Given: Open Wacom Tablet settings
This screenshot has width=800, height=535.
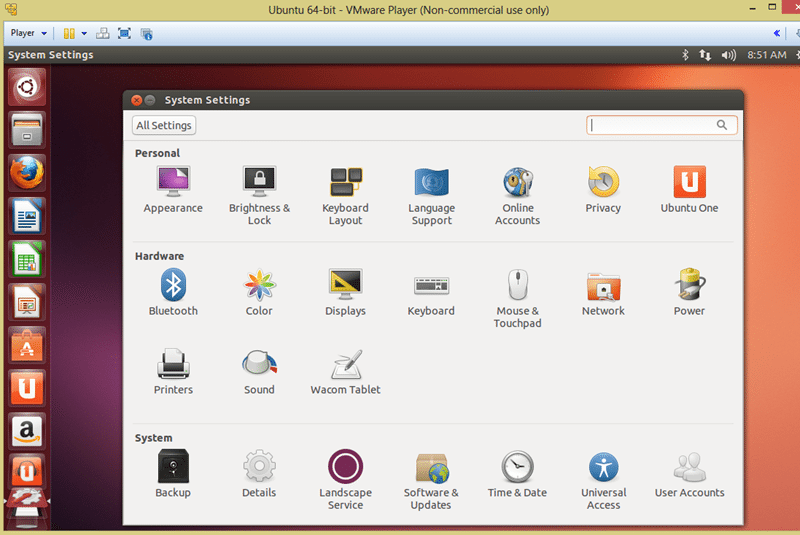Looking at the screenshot, I should [345, 372].
